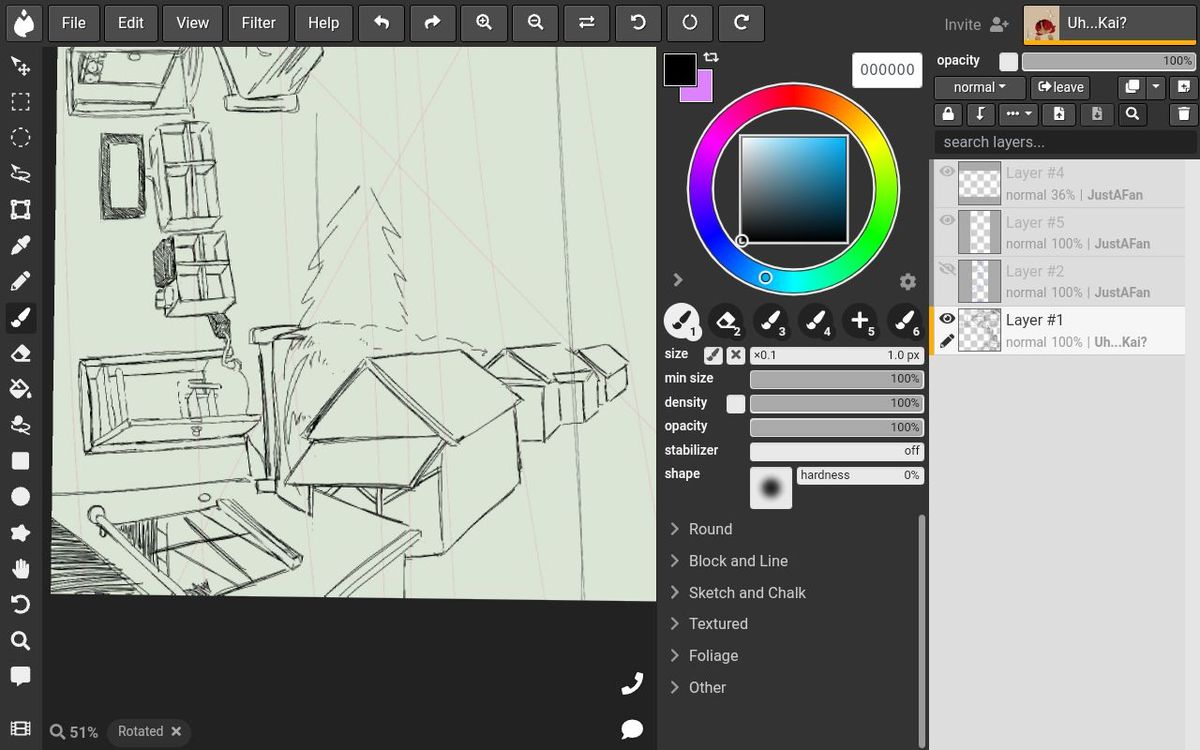This screenshot has width=1200, height=750.
Task: Rotate the view counter-clockwise
Action: click(637, 22)
